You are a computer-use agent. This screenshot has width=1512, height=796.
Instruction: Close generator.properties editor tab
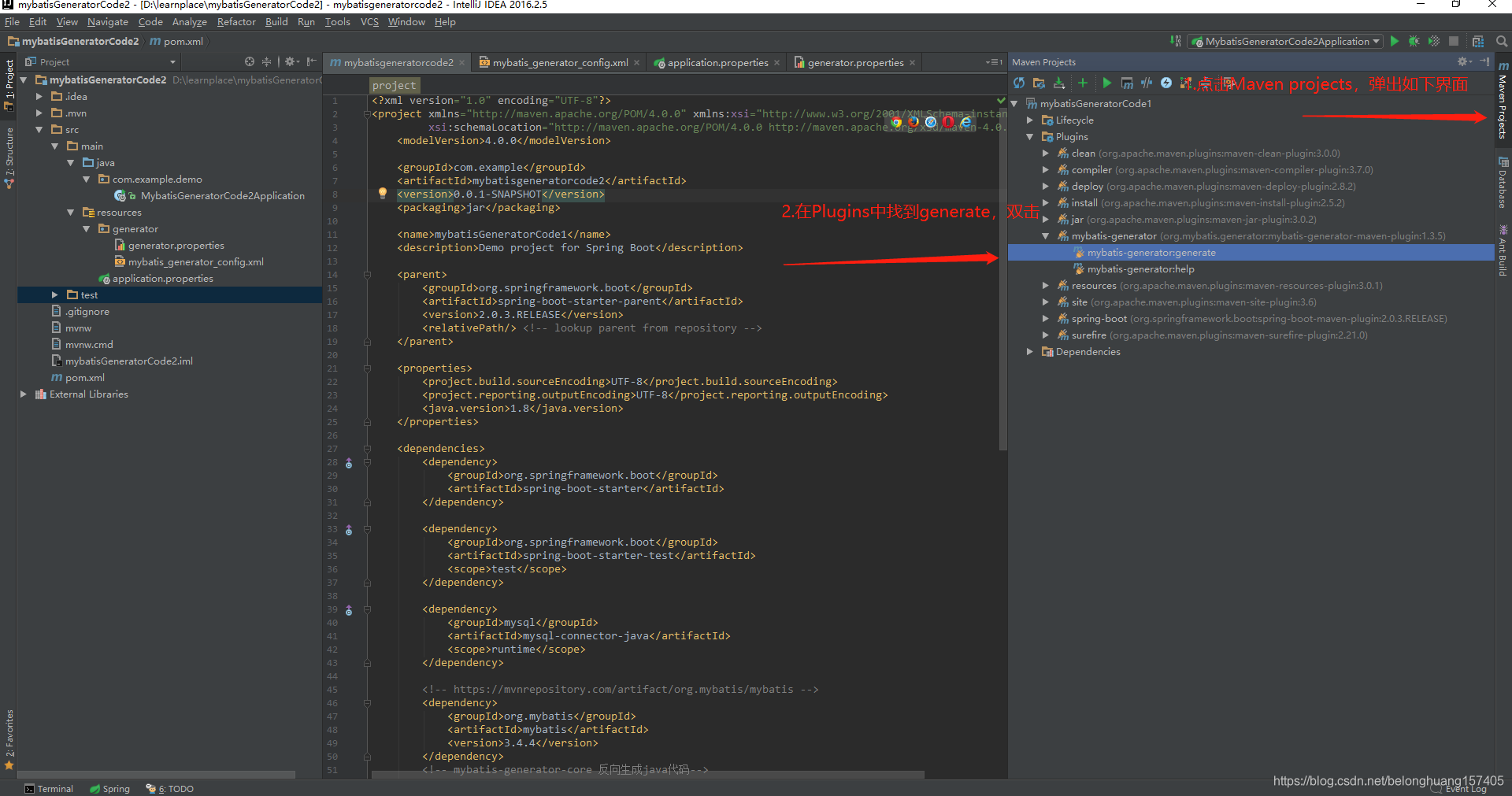click(x=913, y=63)
